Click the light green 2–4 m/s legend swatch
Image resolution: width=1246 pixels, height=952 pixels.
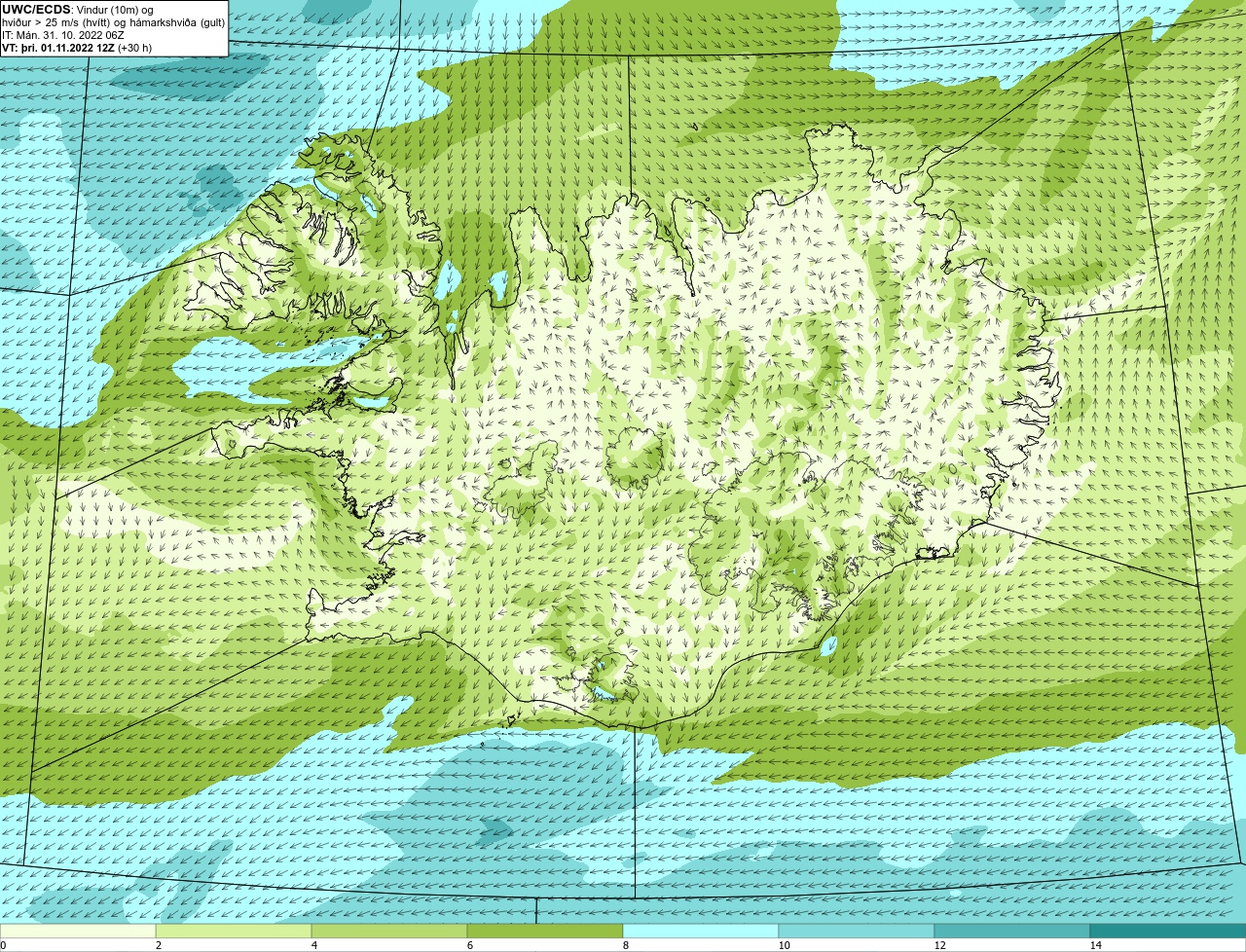(x=234, y=931)
